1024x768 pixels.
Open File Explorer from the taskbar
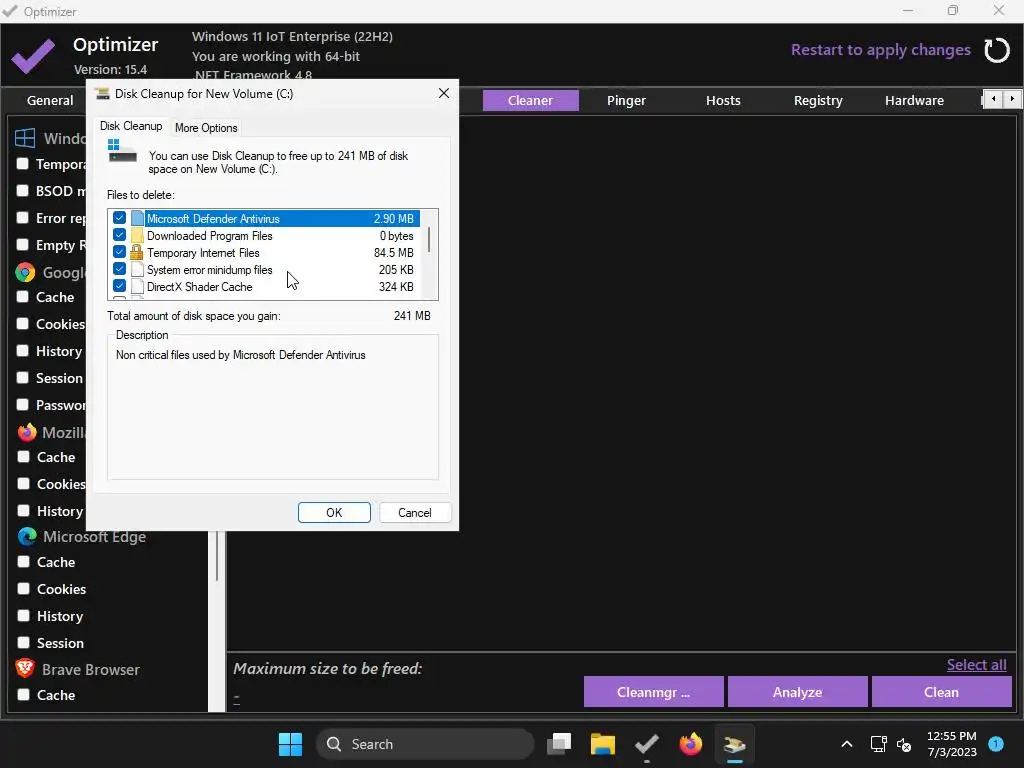pyautogui.click(x=603, y=744)
